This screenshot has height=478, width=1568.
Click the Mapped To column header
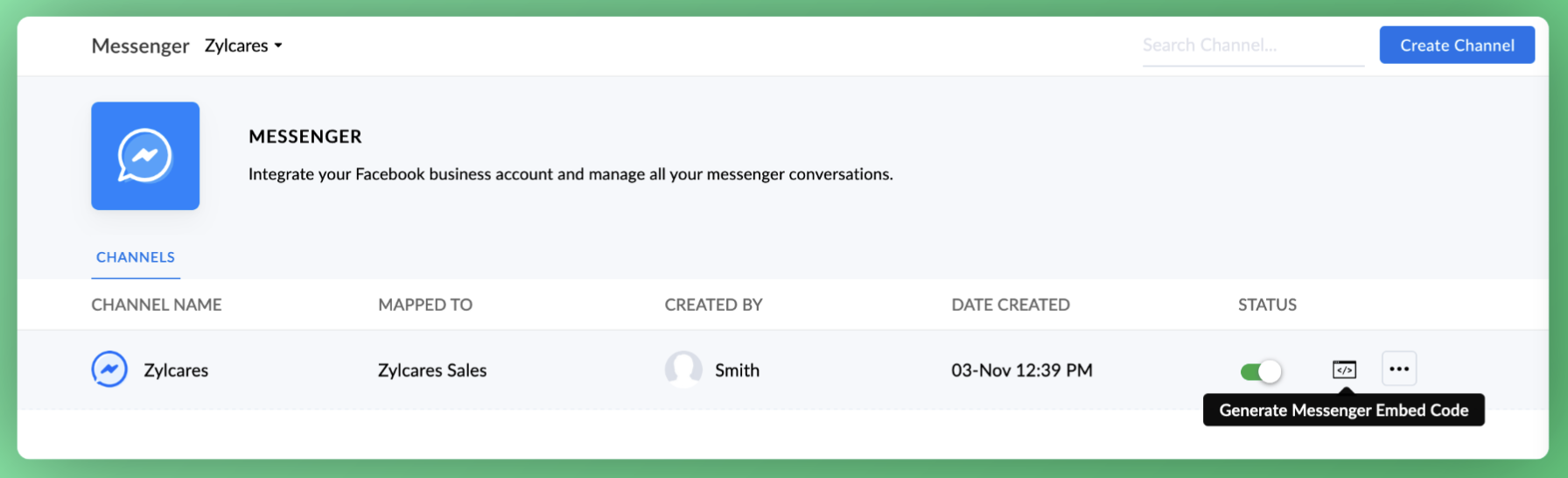pos(425,305)
